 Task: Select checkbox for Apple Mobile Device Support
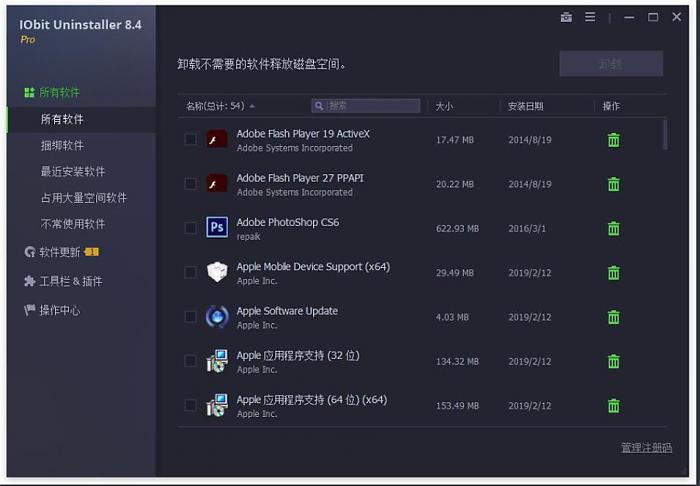click(x=190, y=273)
